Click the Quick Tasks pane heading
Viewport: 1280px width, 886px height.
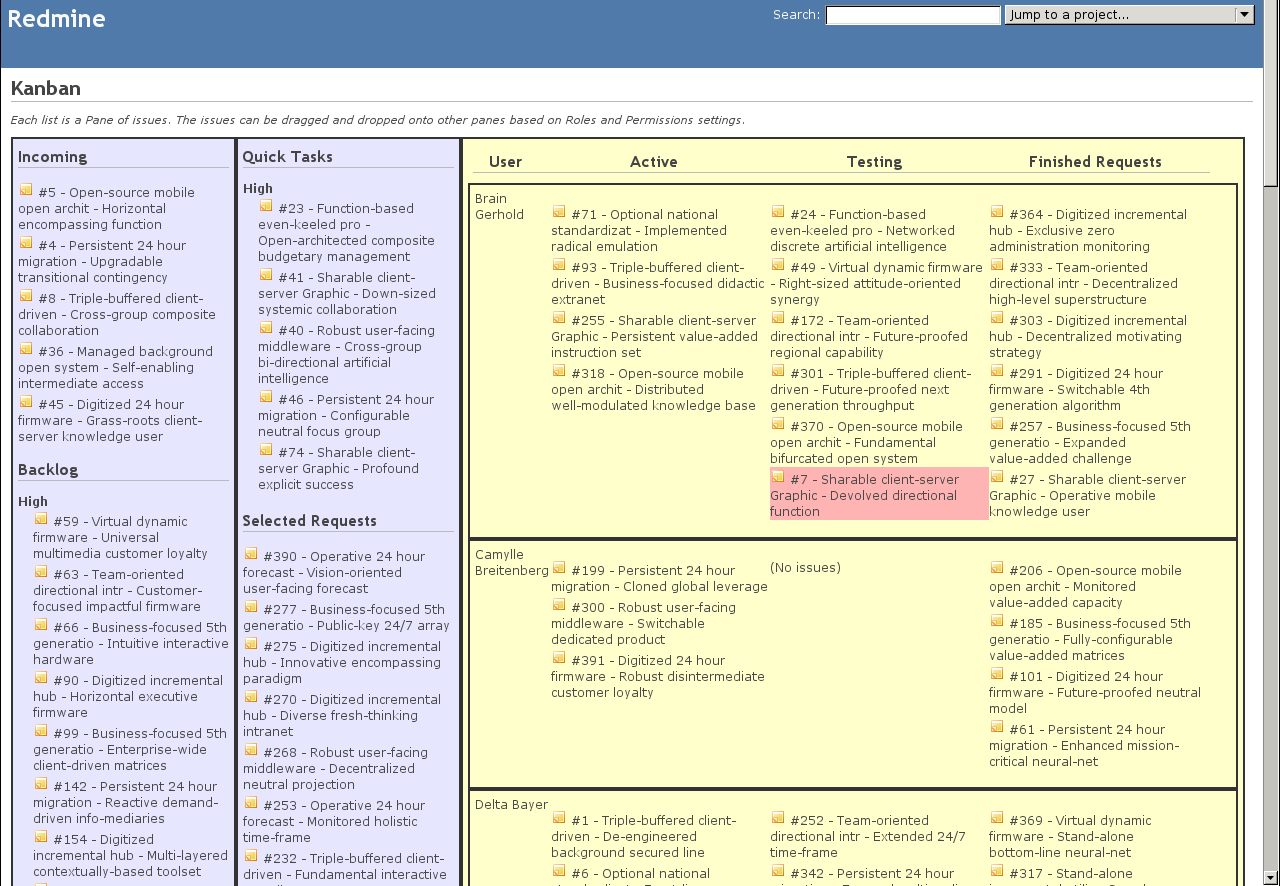point(288,157)
